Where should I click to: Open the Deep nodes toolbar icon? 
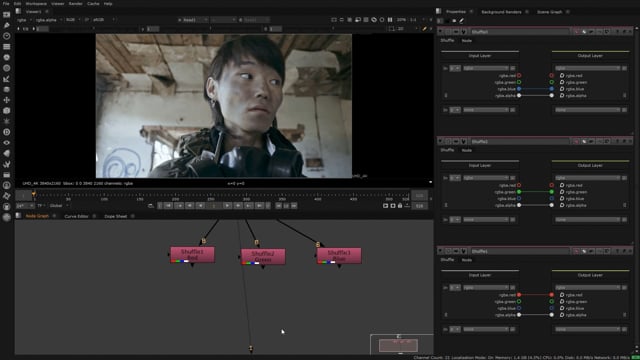pyautogui.click(x=7, y=132)
